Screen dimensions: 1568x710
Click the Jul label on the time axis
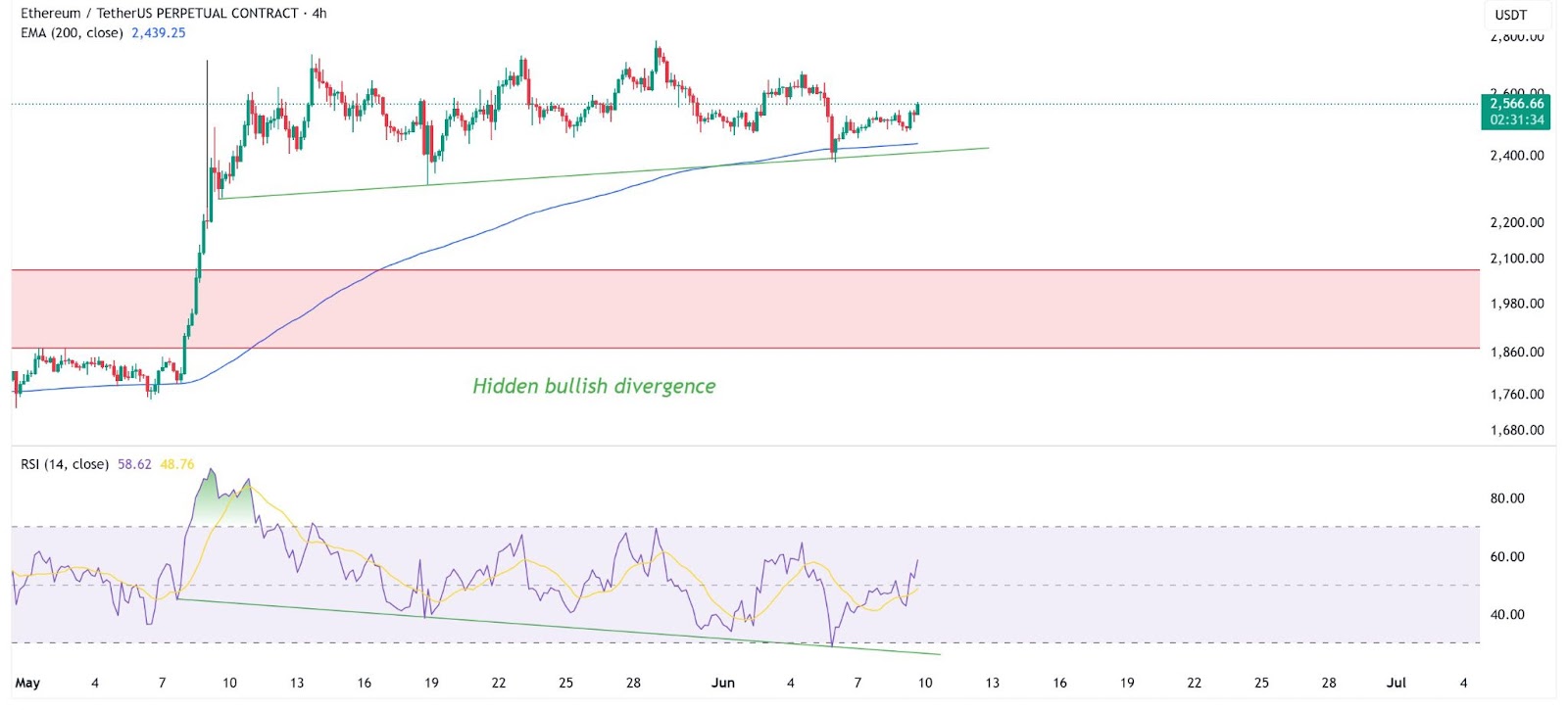coord(1396,683)
